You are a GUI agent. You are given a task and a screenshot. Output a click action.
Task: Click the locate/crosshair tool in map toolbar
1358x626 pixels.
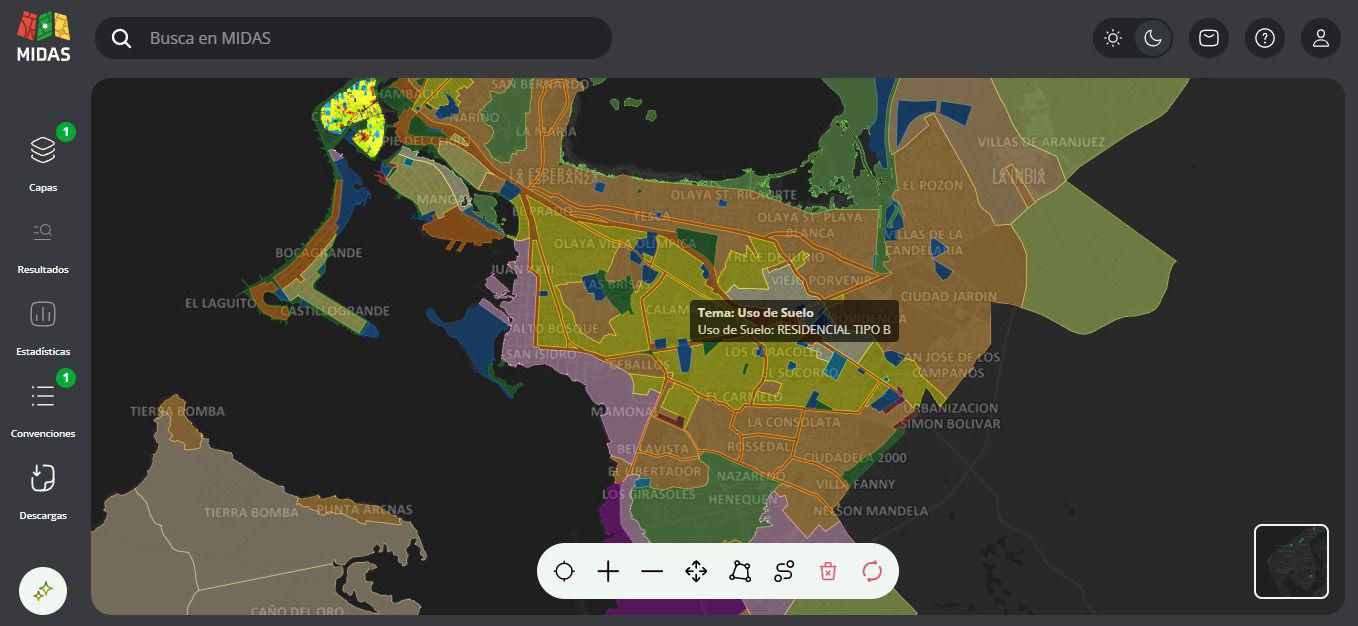pyautogui.click(x=564, y=571)
